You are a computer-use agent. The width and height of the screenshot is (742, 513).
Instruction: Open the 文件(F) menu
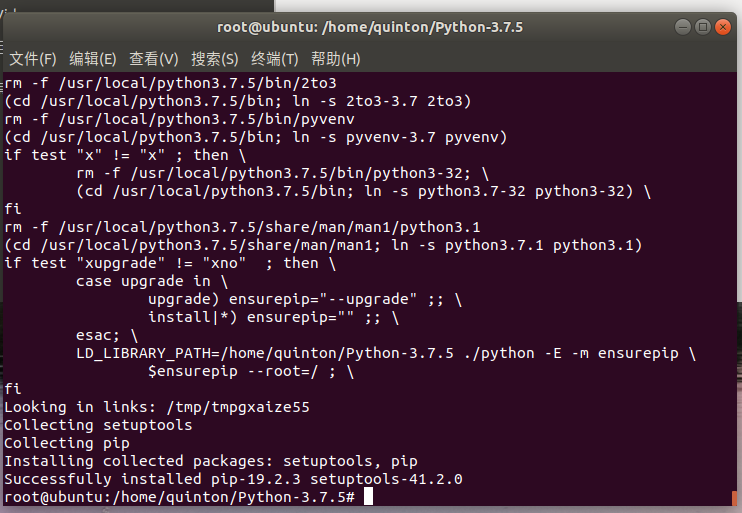click(33, 59)
